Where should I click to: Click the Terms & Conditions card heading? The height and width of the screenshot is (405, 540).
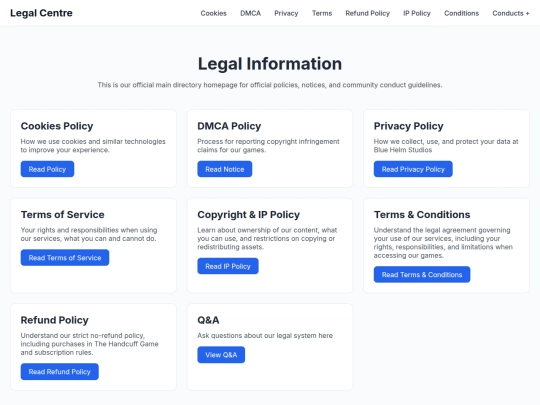[x=422, y=215]
